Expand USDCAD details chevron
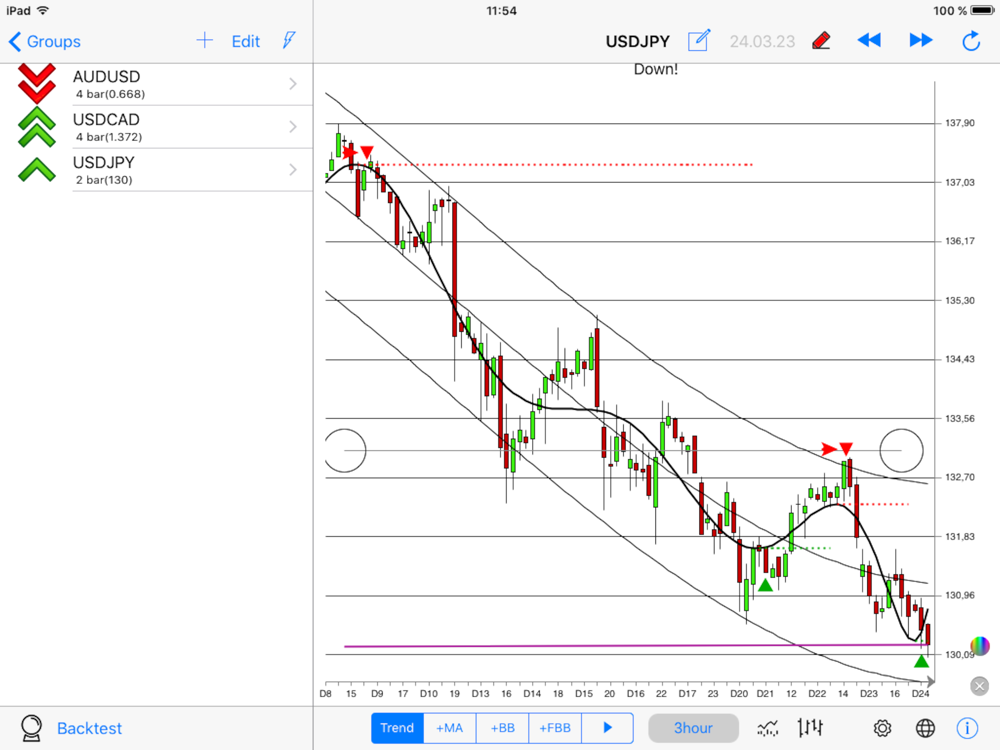 tap(293, 127)
